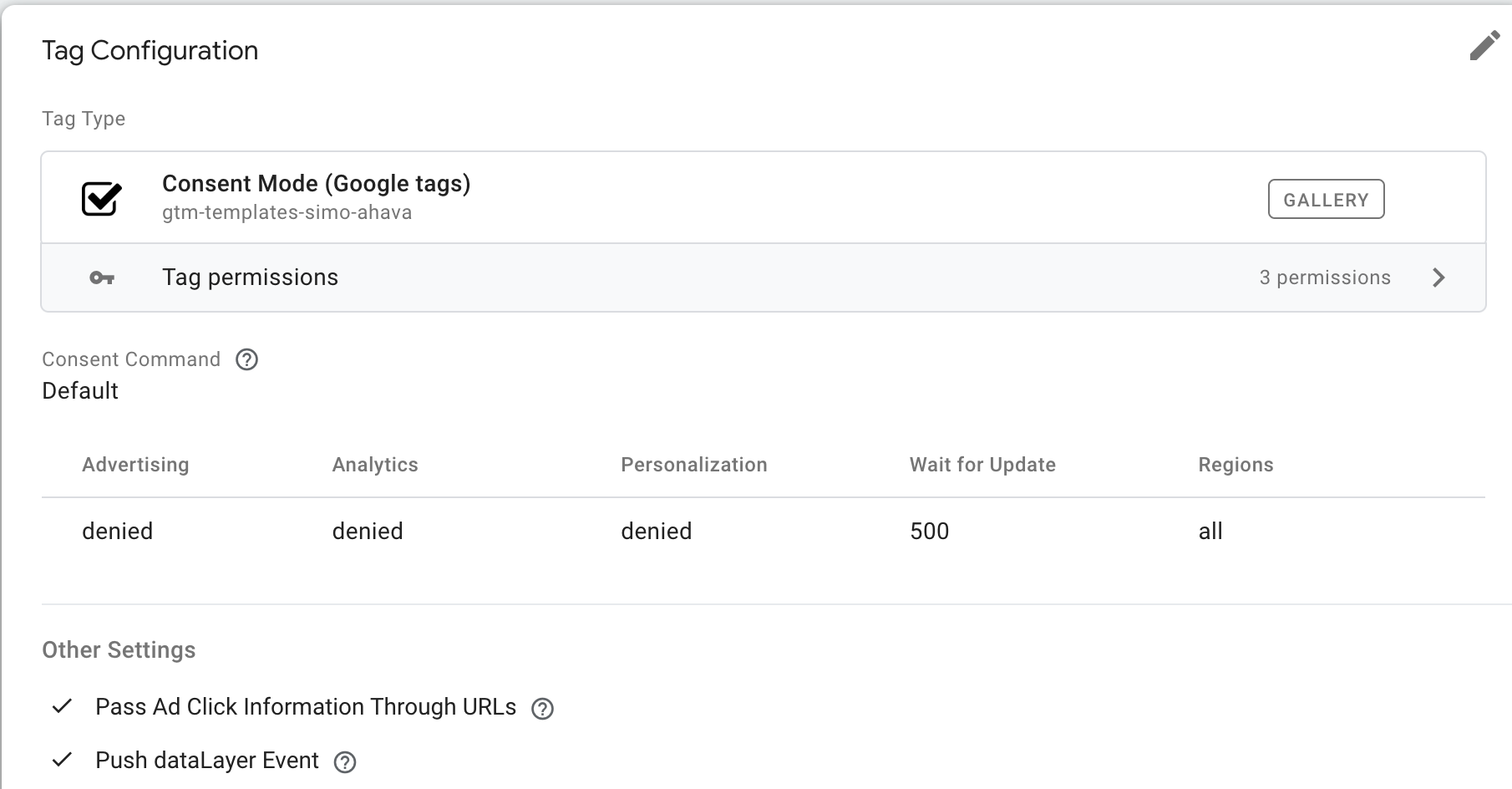Click the GALLERY badge button
The width and height of the screenshot is (1512, 789).
point(1326,200)
